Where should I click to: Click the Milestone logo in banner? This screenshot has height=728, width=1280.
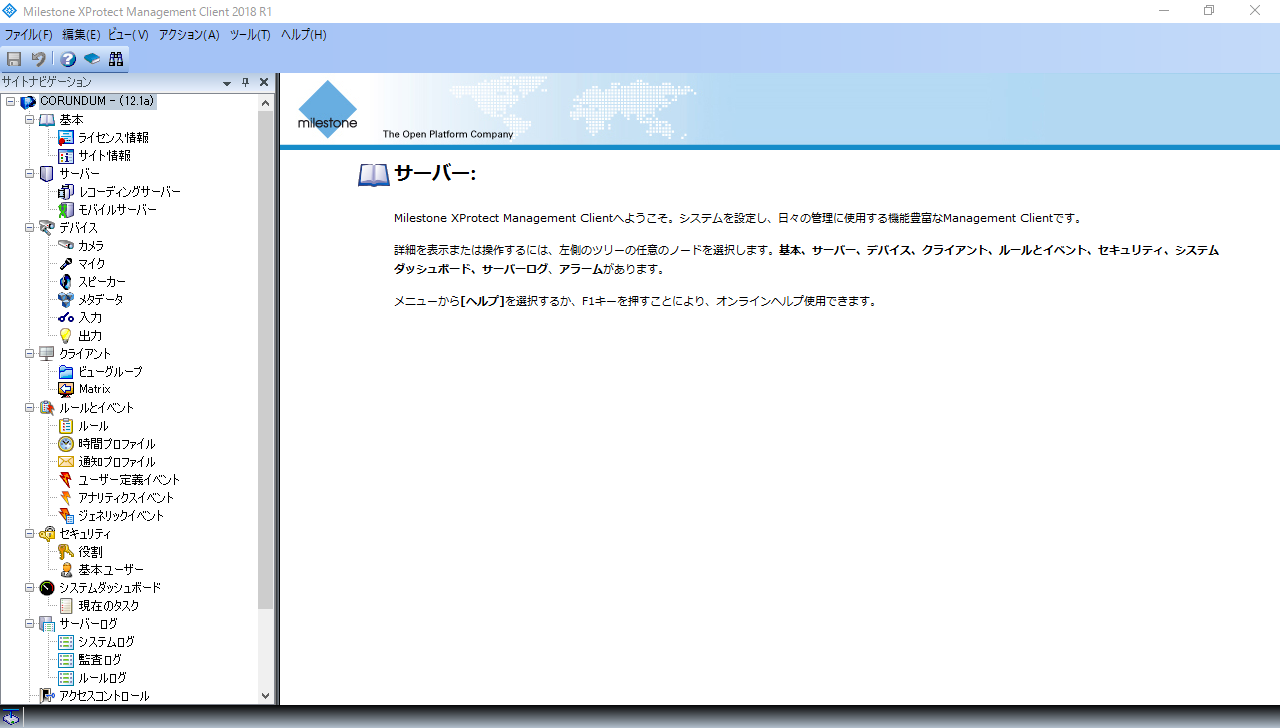[327, 110]
